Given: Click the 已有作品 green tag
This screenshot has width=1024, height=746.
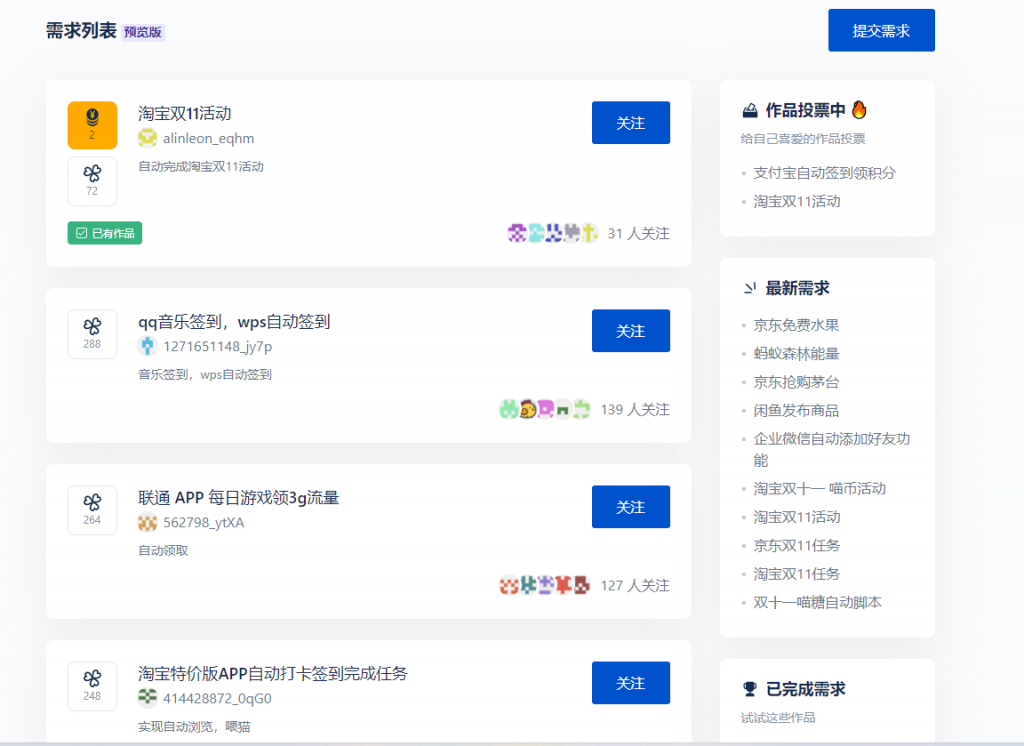Looking at the screenshot, I should pyautogui.click(x=104, y=233).
